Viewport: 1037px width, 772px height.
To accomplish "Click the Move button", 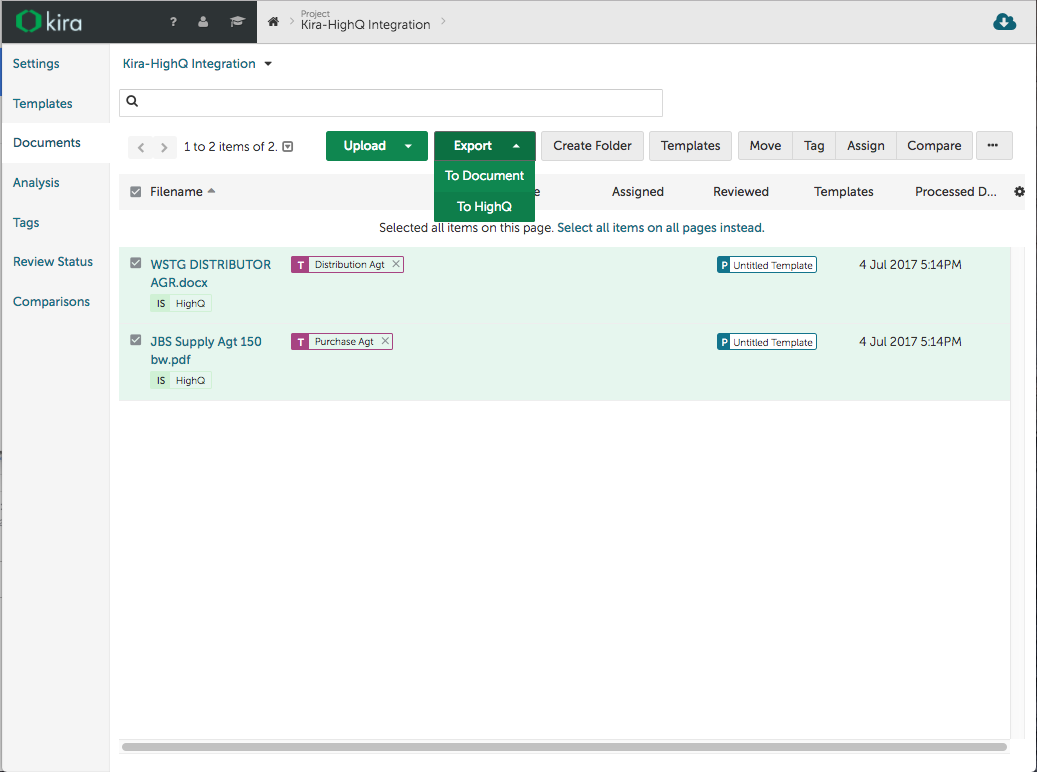I will point(765,146).
